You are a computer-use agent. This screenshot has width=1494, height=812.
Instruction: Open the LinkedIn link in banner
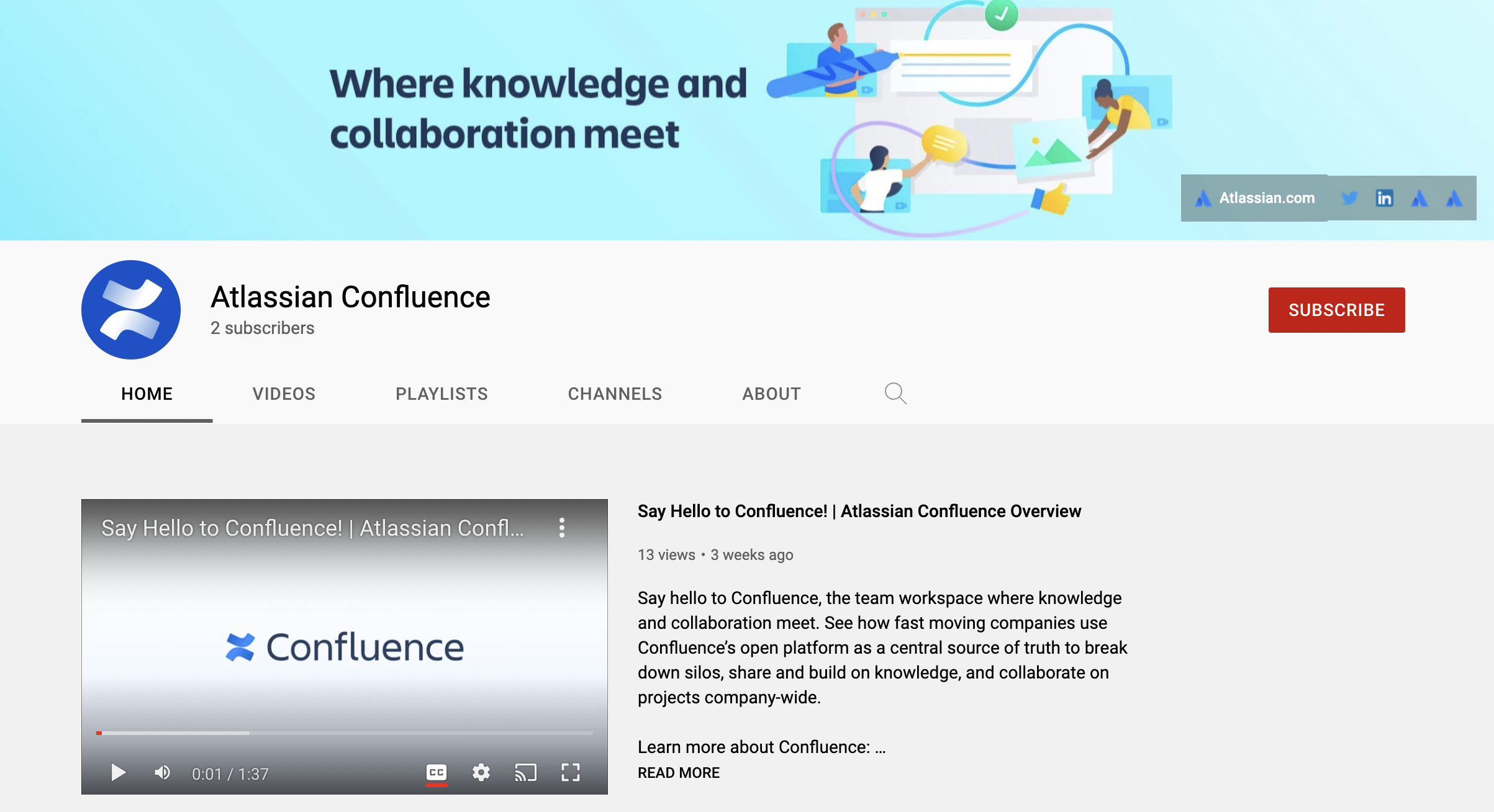(x=1384, y=198)
